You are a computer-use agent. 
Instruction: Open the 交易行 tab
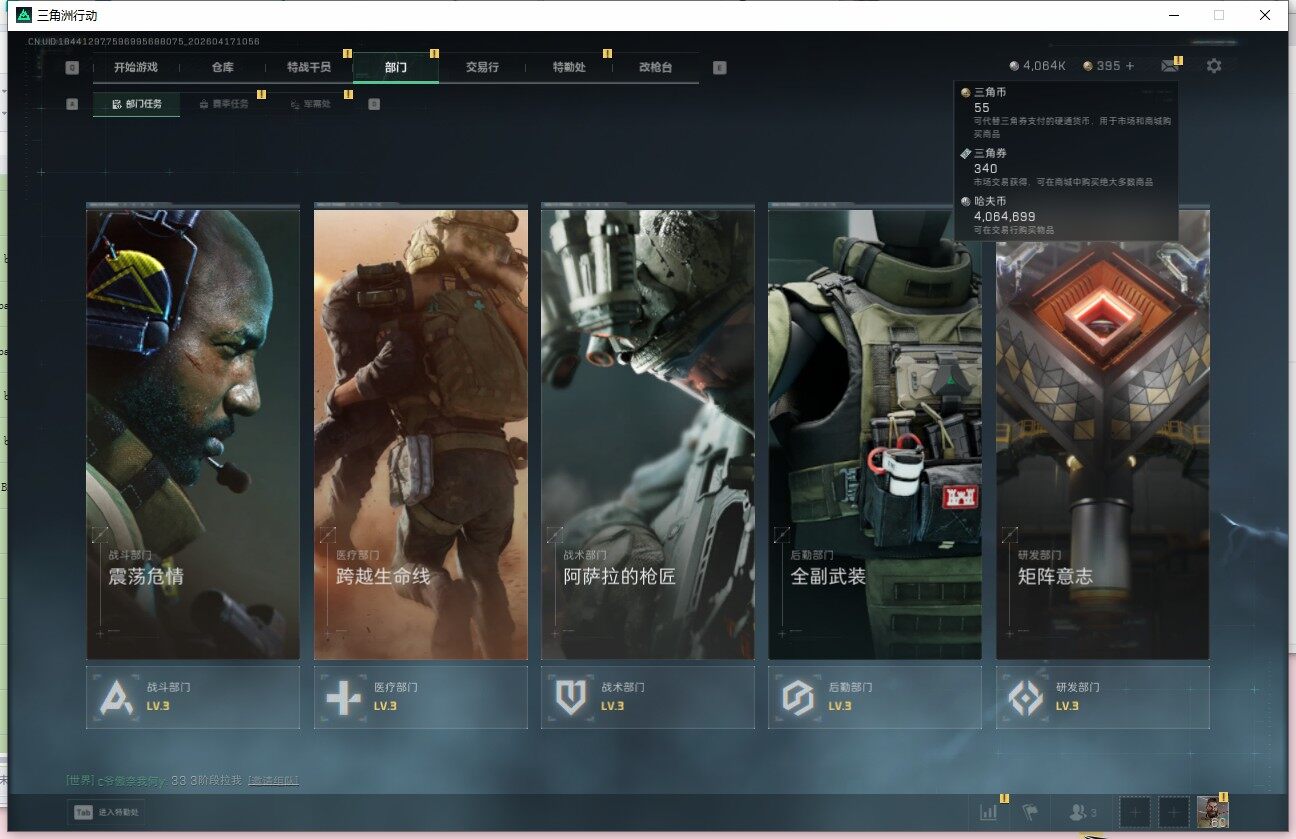pyautogui.click(x=482, y=68)
